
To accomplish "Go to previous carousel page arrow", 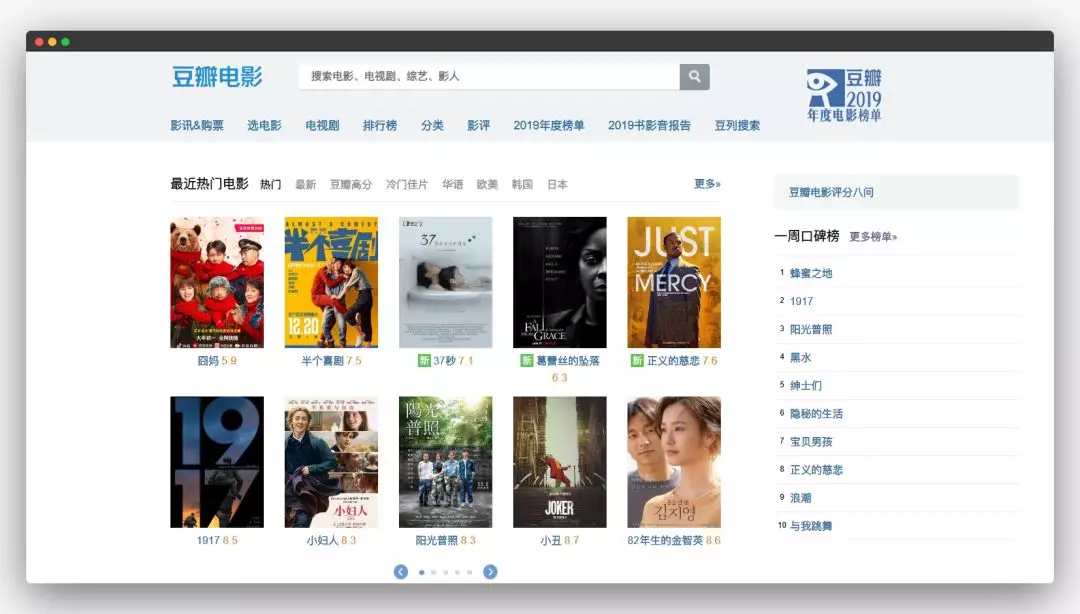I will [401, 572].
